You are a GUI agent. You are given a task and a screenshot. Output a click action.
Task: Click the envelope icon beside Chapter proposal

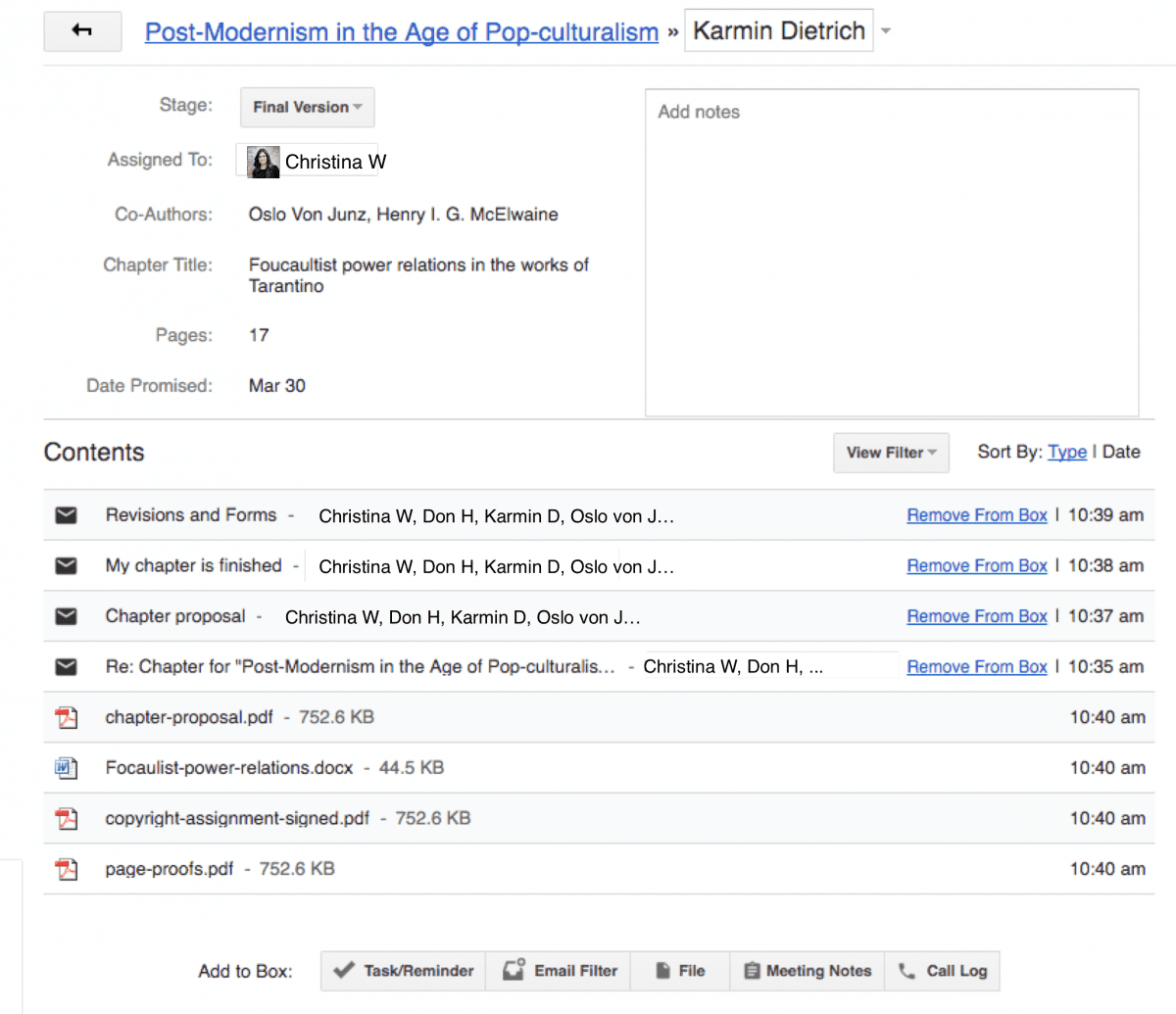[x=66, y=616]
